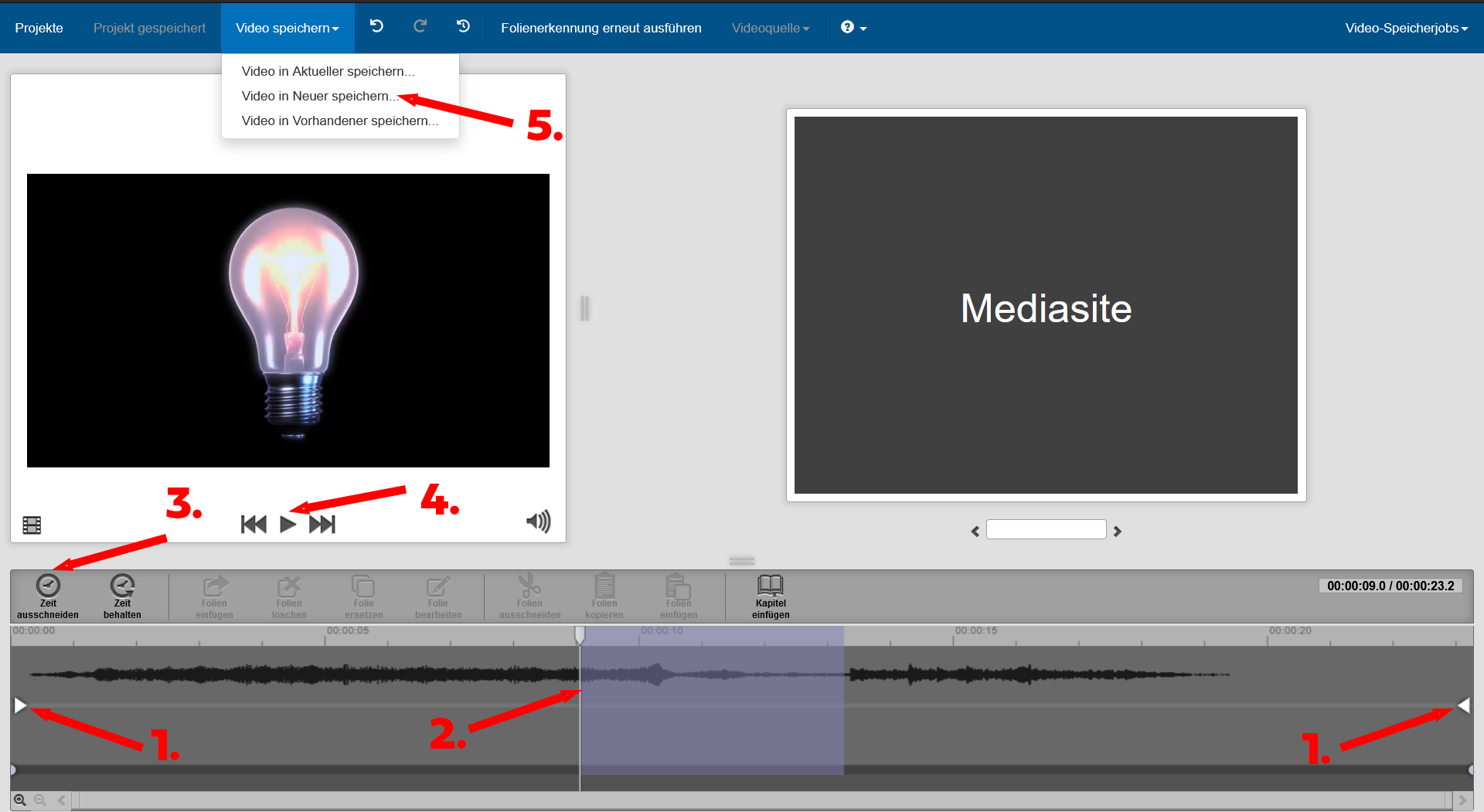Image resolution: width=1484 pixels, height=812 pixels.
Task: Click Folienerkennung erneut ausführen
Action: click(x=601, y=28)
